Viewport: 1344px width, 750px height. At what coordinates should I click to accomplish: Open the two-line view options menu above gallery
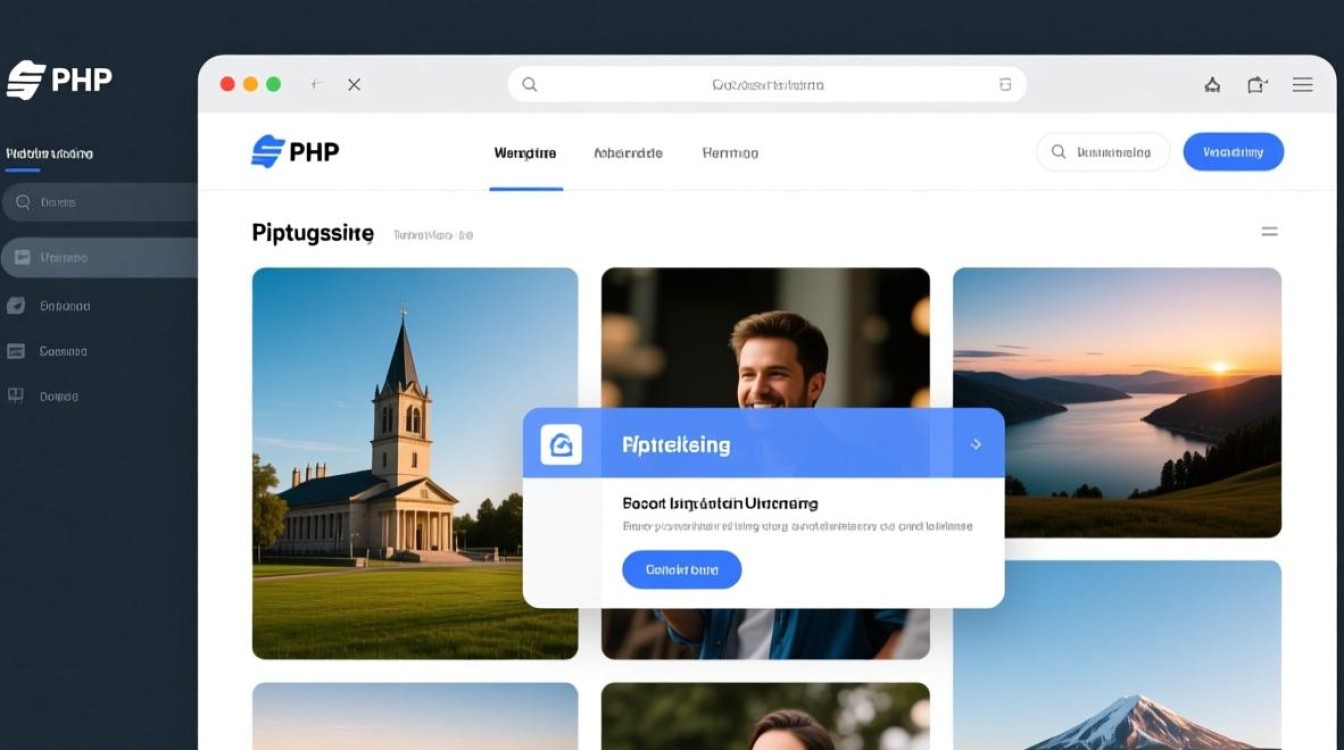[1269, 232]
